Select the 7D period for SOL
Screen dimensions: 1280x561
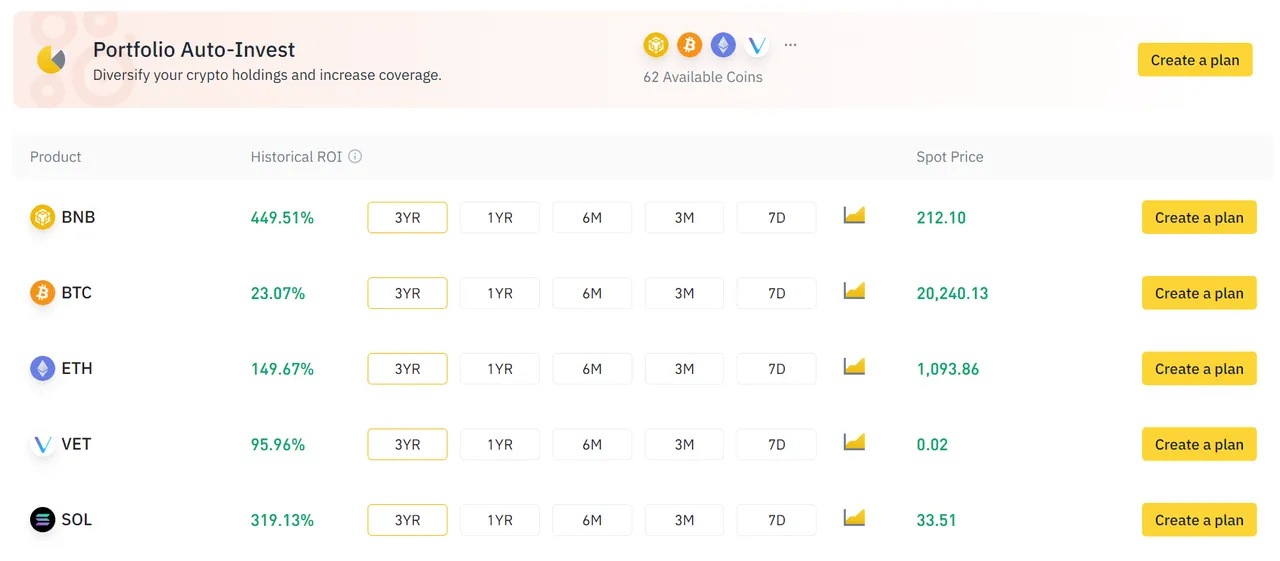pos(777,520)
